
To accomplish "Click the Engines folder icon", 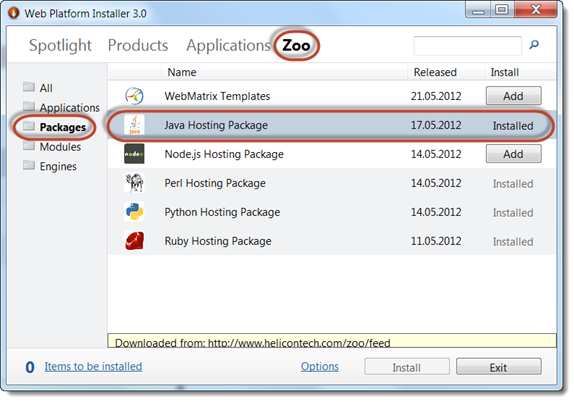I will pyautogui.click(x=29, y=165).
